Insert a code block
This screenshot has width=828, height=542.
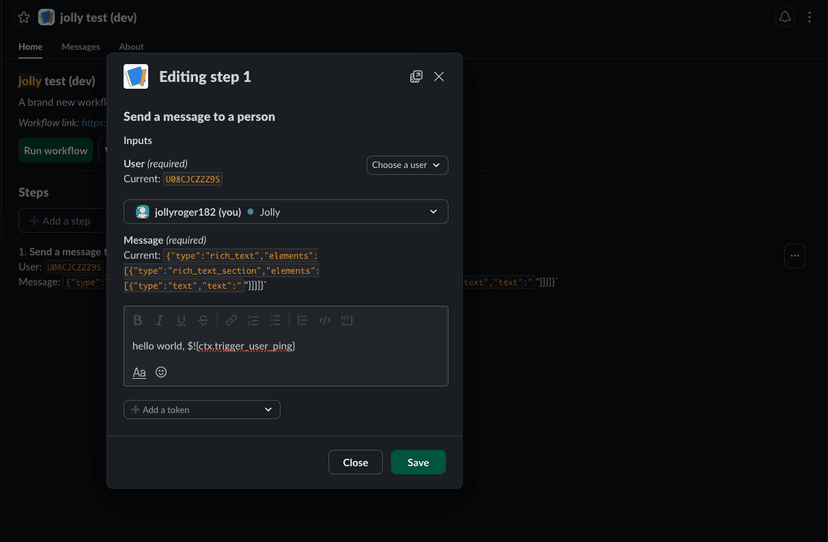[347, 320]
